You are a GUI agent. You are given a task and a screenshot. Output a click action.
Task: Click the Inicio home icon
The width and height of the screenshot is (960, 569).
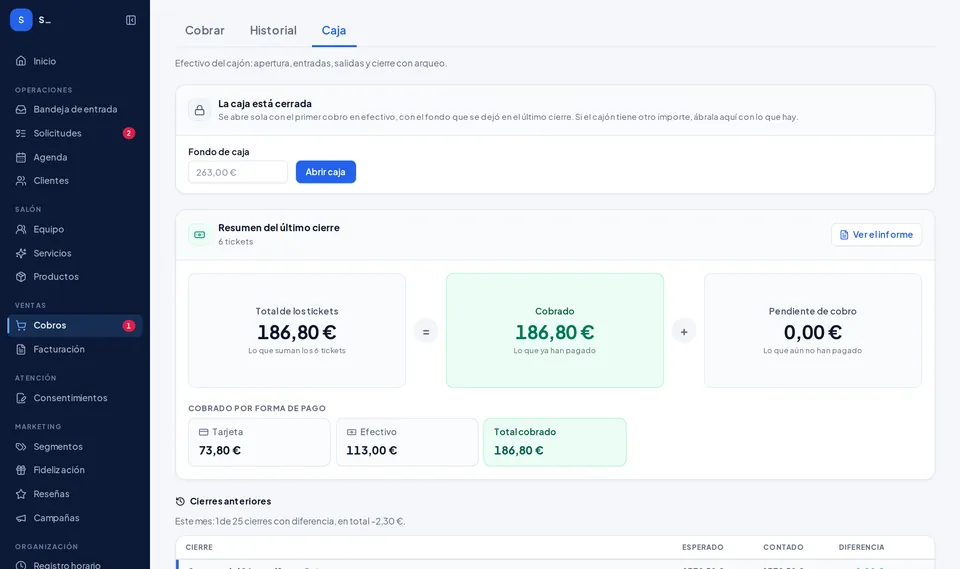[21, 61]
